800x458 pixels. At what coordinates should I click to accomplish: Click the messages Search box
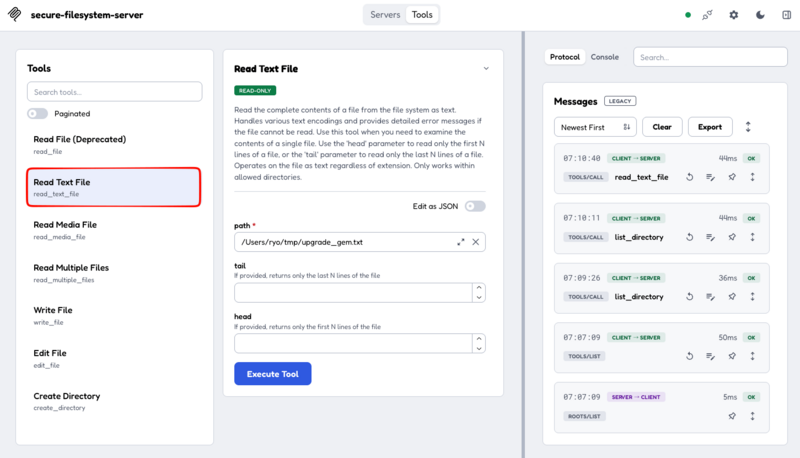(x=710, y=57)
